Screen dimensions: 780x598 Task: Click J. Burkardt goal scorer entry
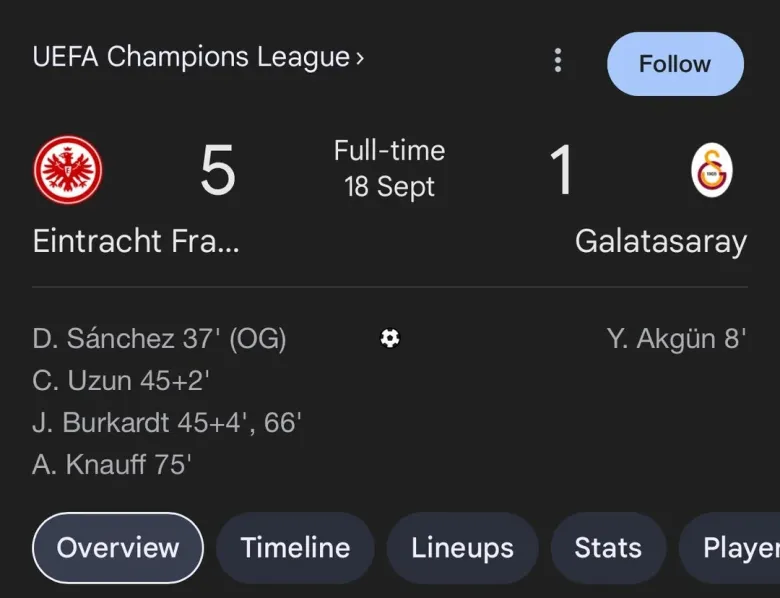pyautogui.click(x=167, y=423)
